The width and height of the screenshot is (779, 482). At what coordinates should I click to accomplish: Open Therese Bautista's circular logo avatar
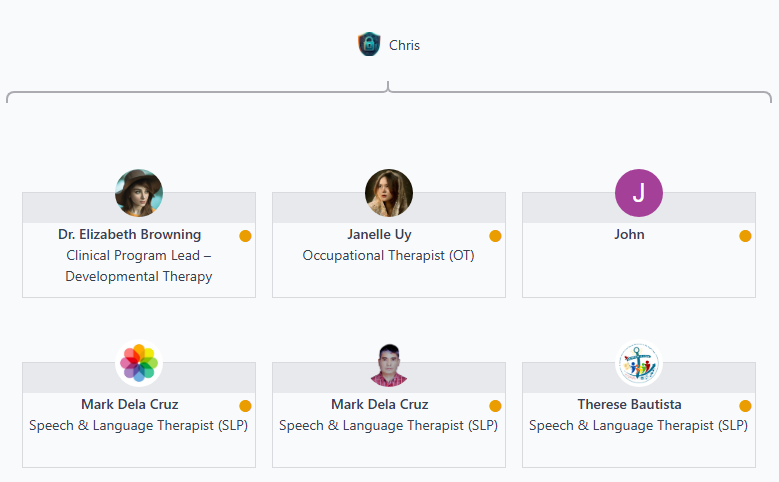[639, 363]
